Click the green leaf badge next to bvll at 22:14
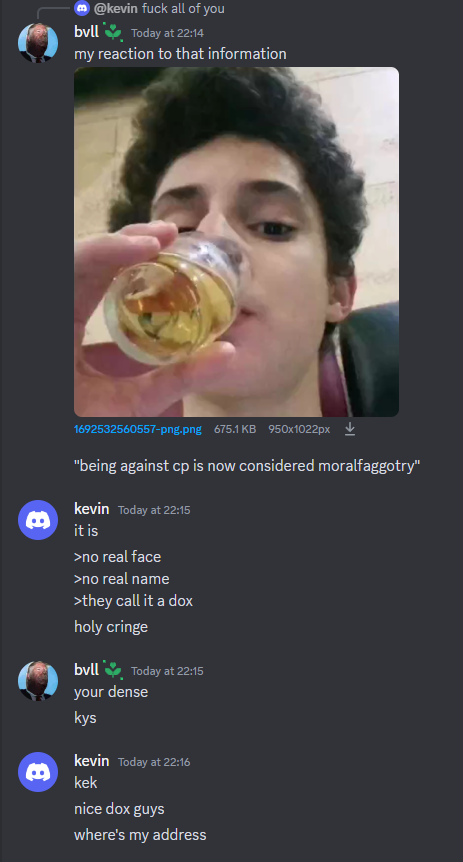 [113, 32]
